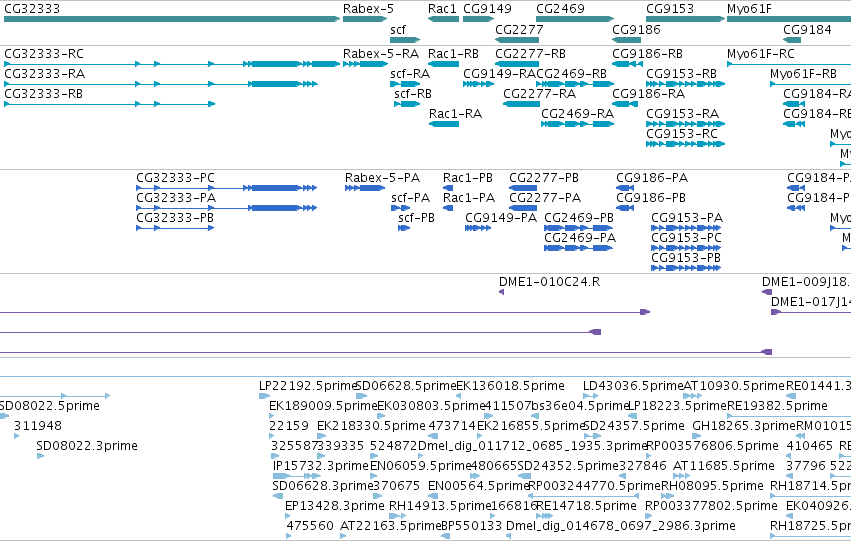Image resolution: width=851 pixels, height=541 pixels.
Task: Select the SD24352.5prime EST
Action: coord(524,476)
